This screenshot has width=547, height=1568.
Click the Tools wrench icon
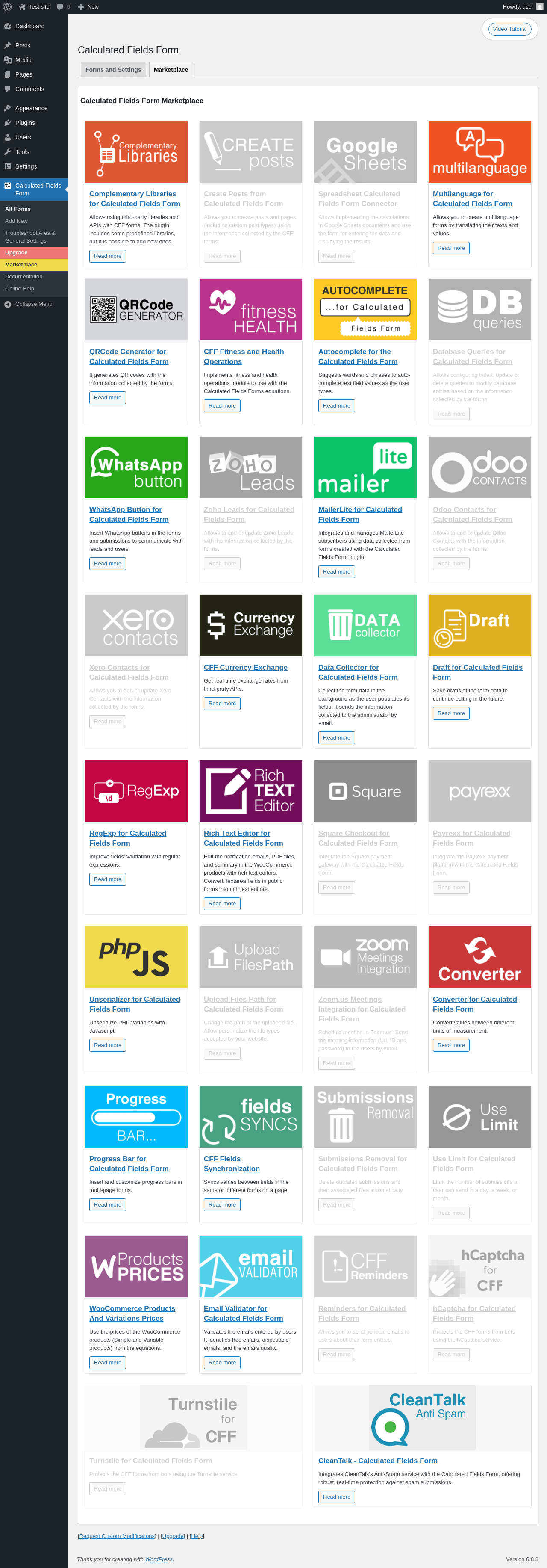coord(8,152)
